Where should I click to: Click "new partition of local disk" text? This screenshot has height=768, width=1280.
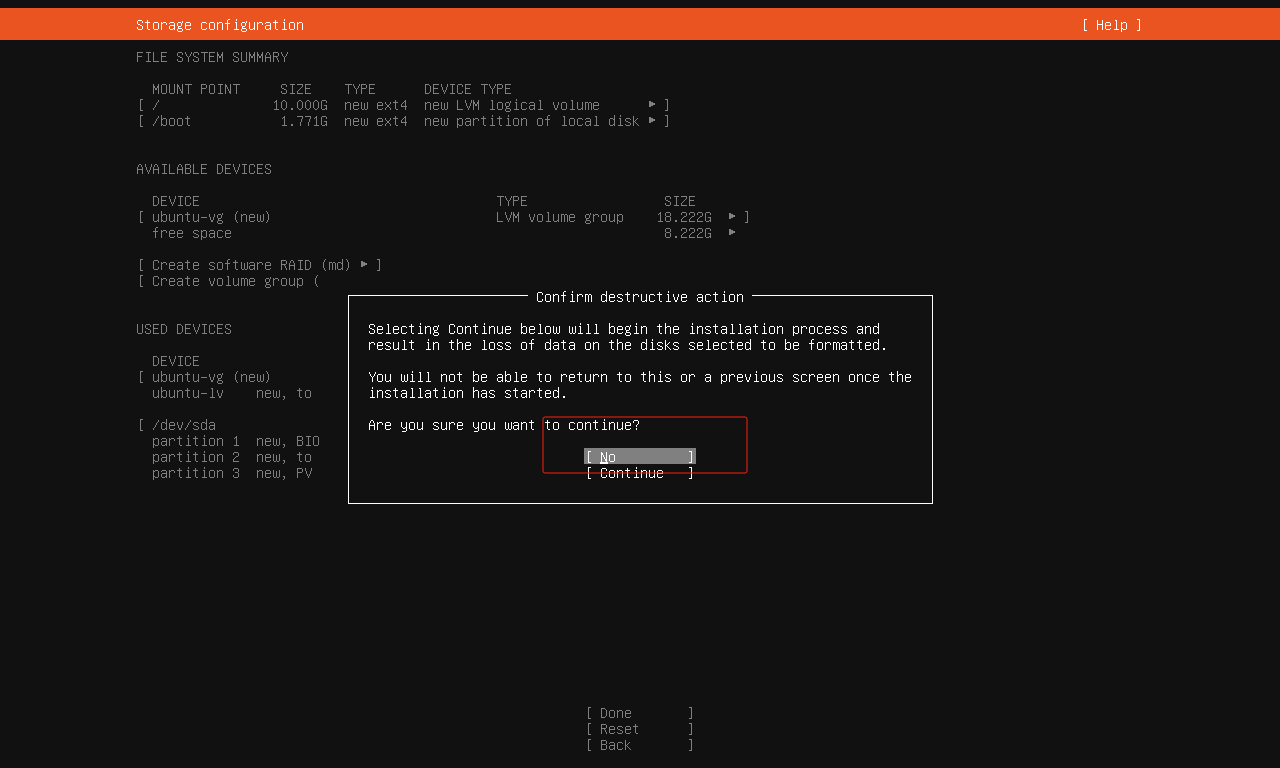[x=532, y=121]
